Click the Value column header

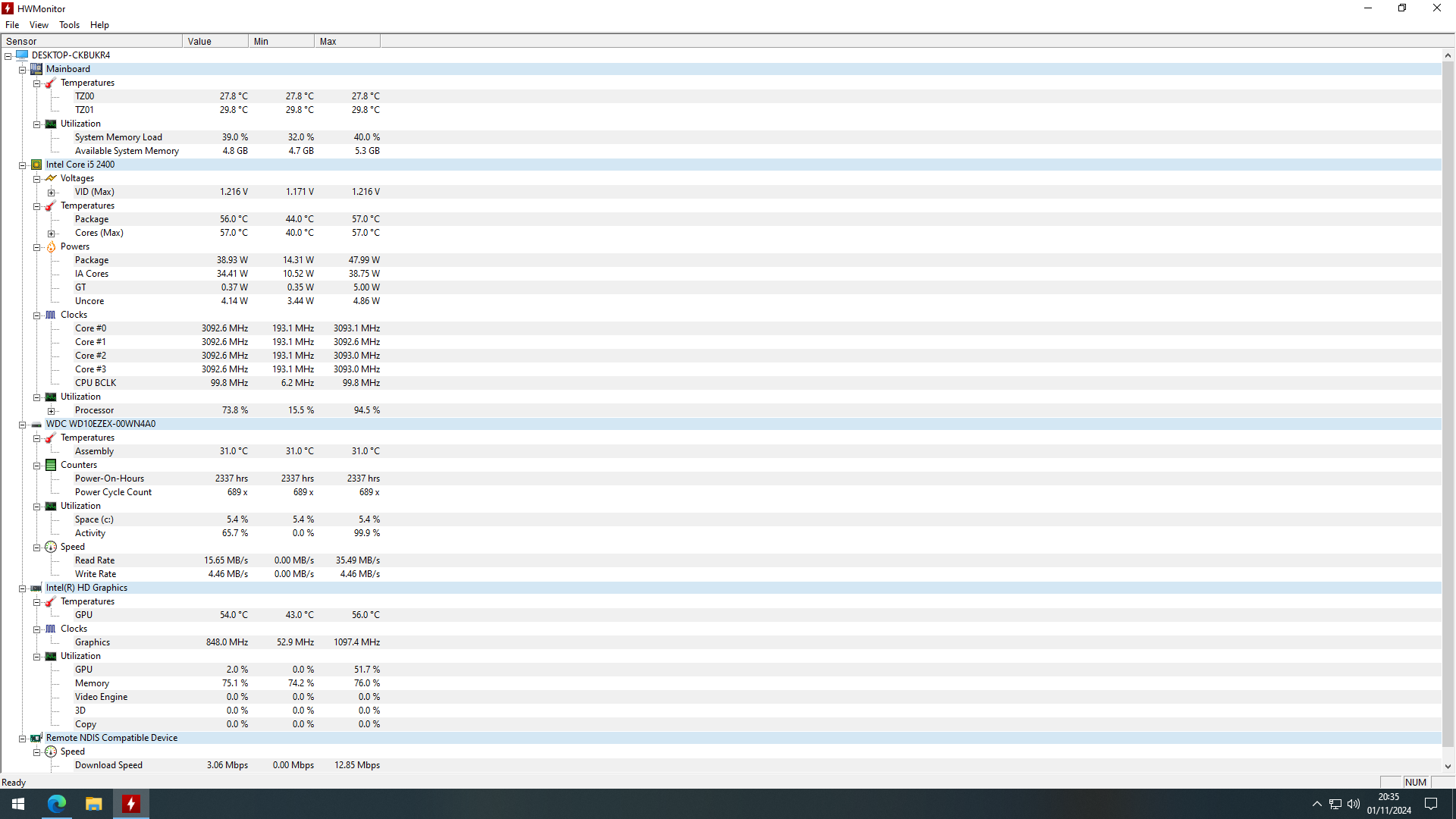[x=215, y=42]
